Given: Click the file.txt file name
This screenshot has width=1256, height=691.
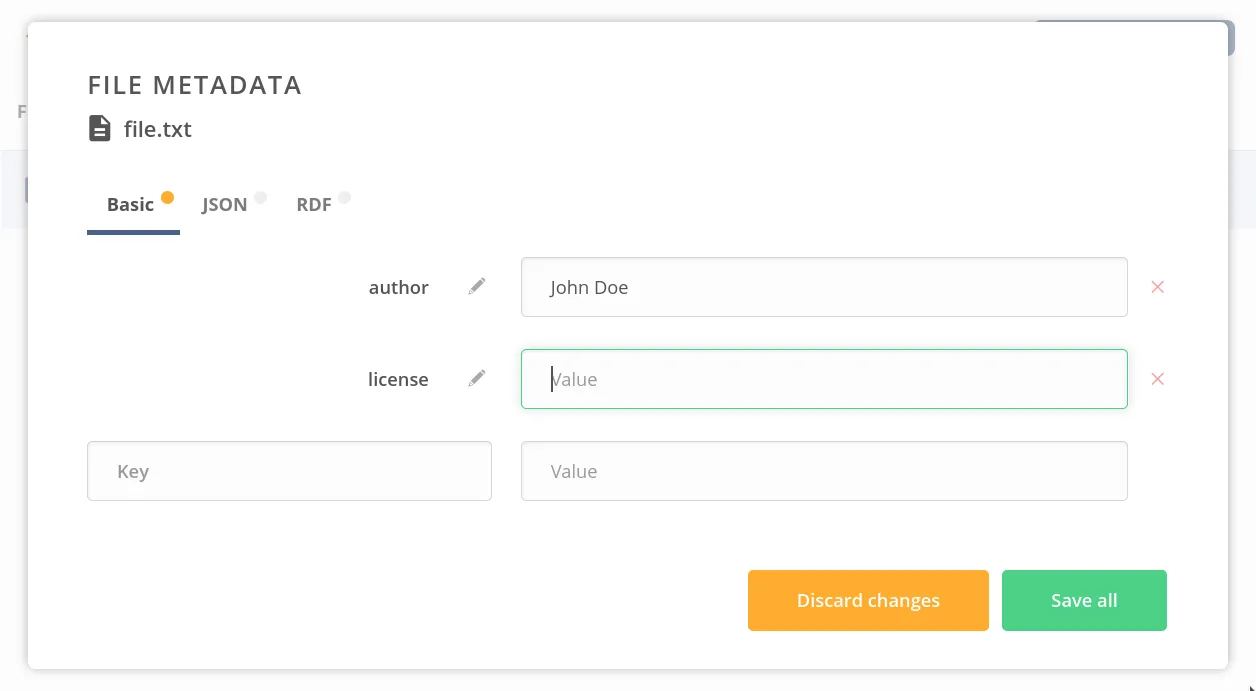Looking at the screenshot, I should click(158, 129).
